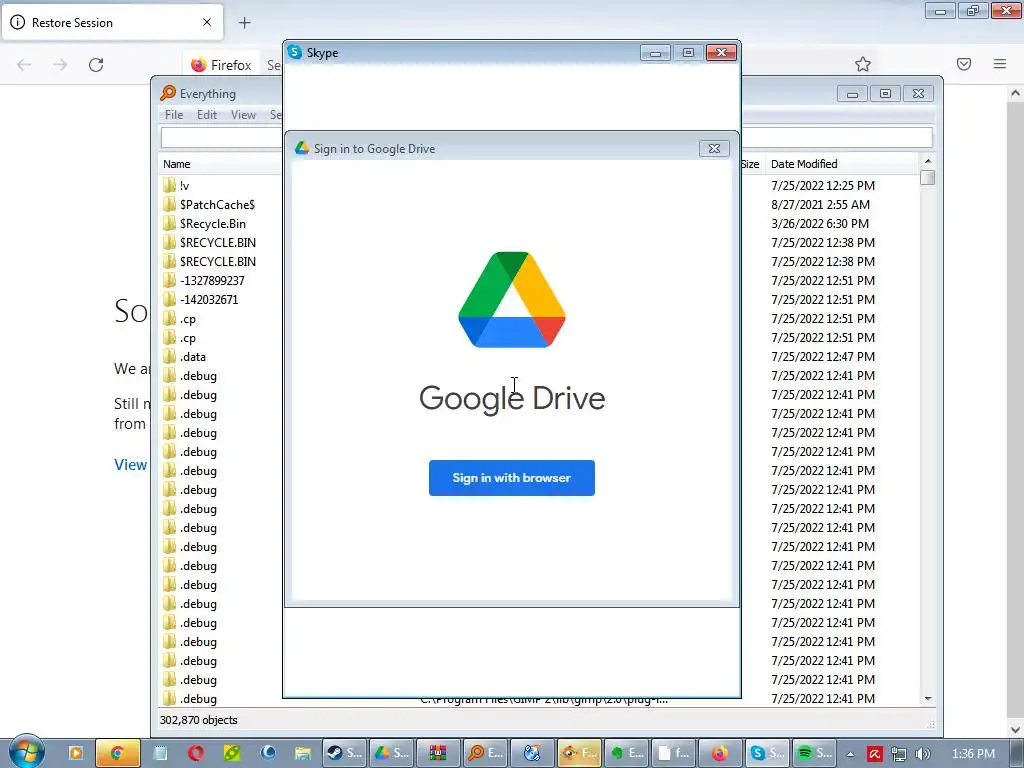Click the 302,870 objects status text
The height and width of the screenshot is (768, 1024).
coord(199,720)
